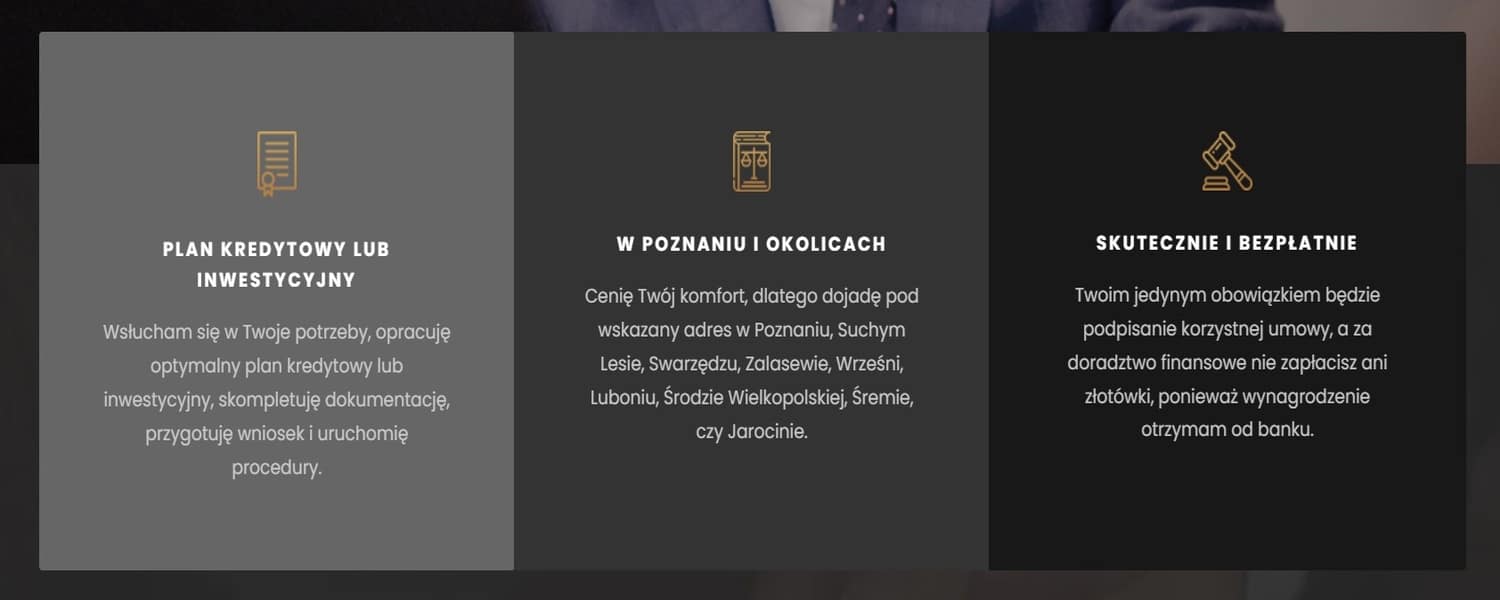Click the text "otrzymam od banku."

tap(1227, 430)
